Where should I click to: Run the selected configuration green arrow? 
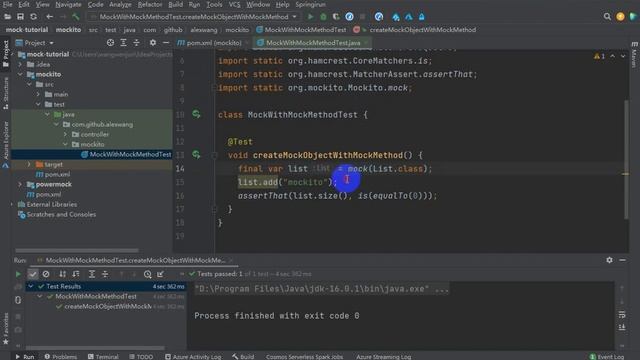[x=310, y=17]
